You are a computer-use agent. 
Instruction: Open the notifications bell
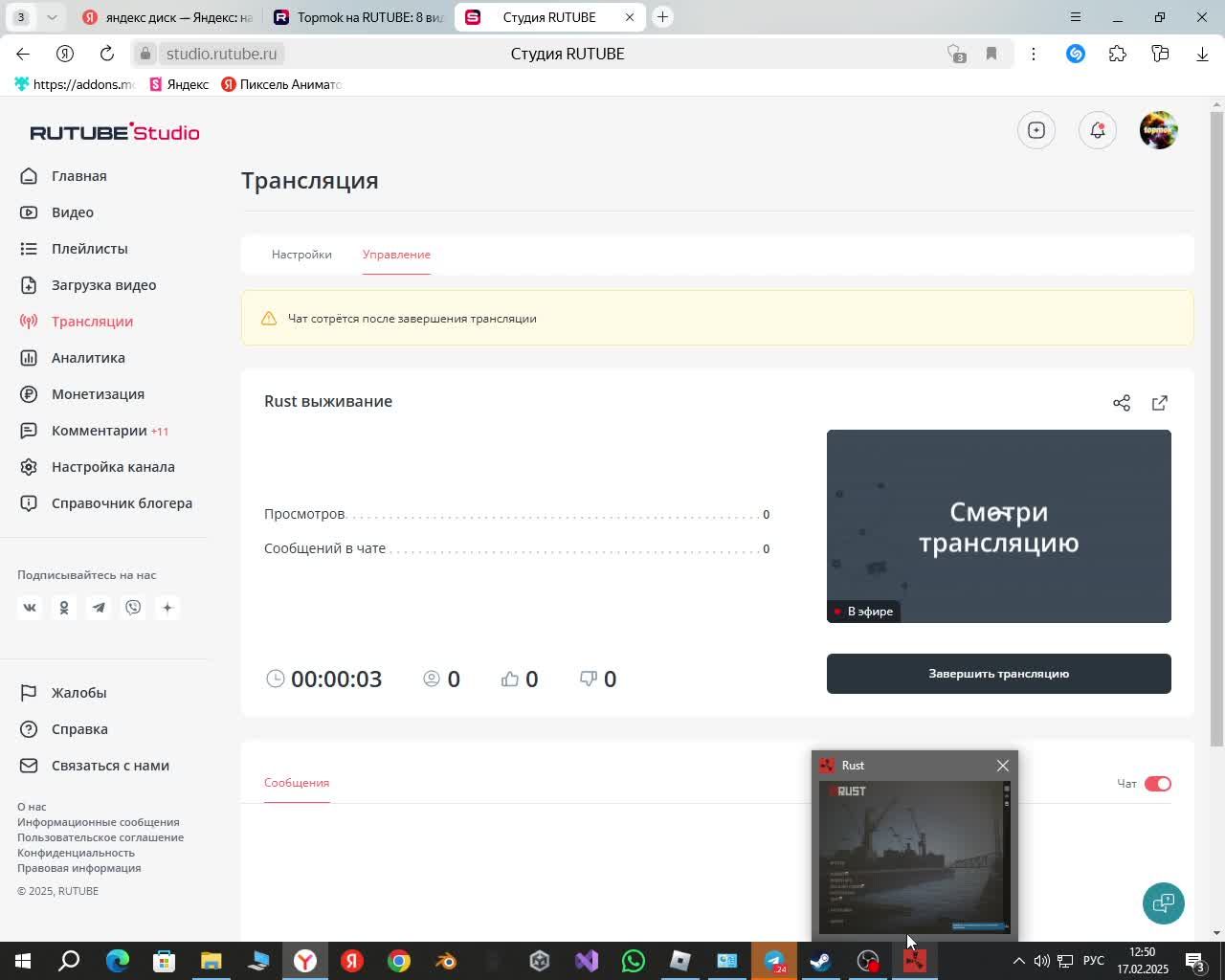point(1098,130)
